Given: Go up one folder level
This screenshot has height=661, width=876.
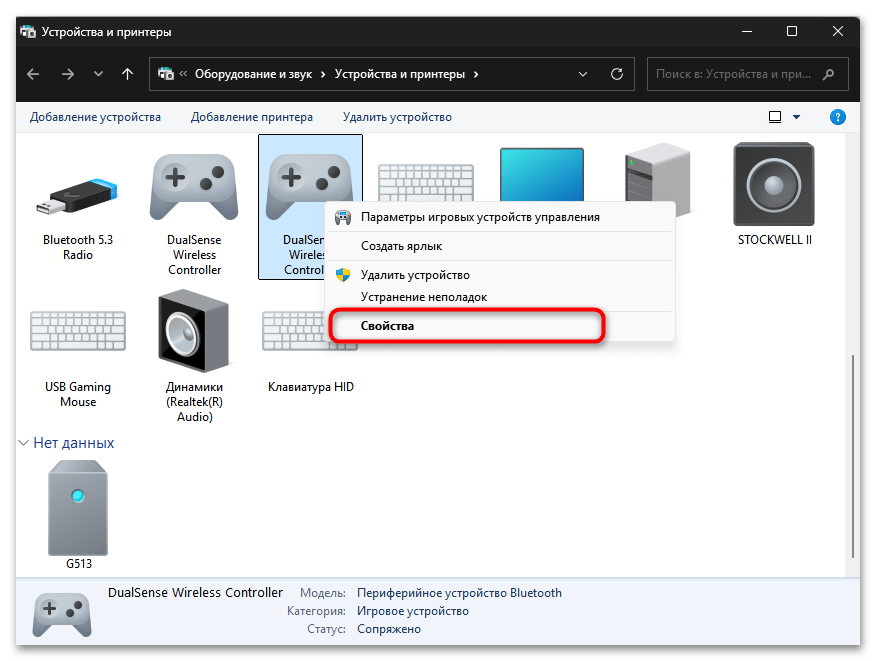Looking at the screenshot, I should (127, 74).
